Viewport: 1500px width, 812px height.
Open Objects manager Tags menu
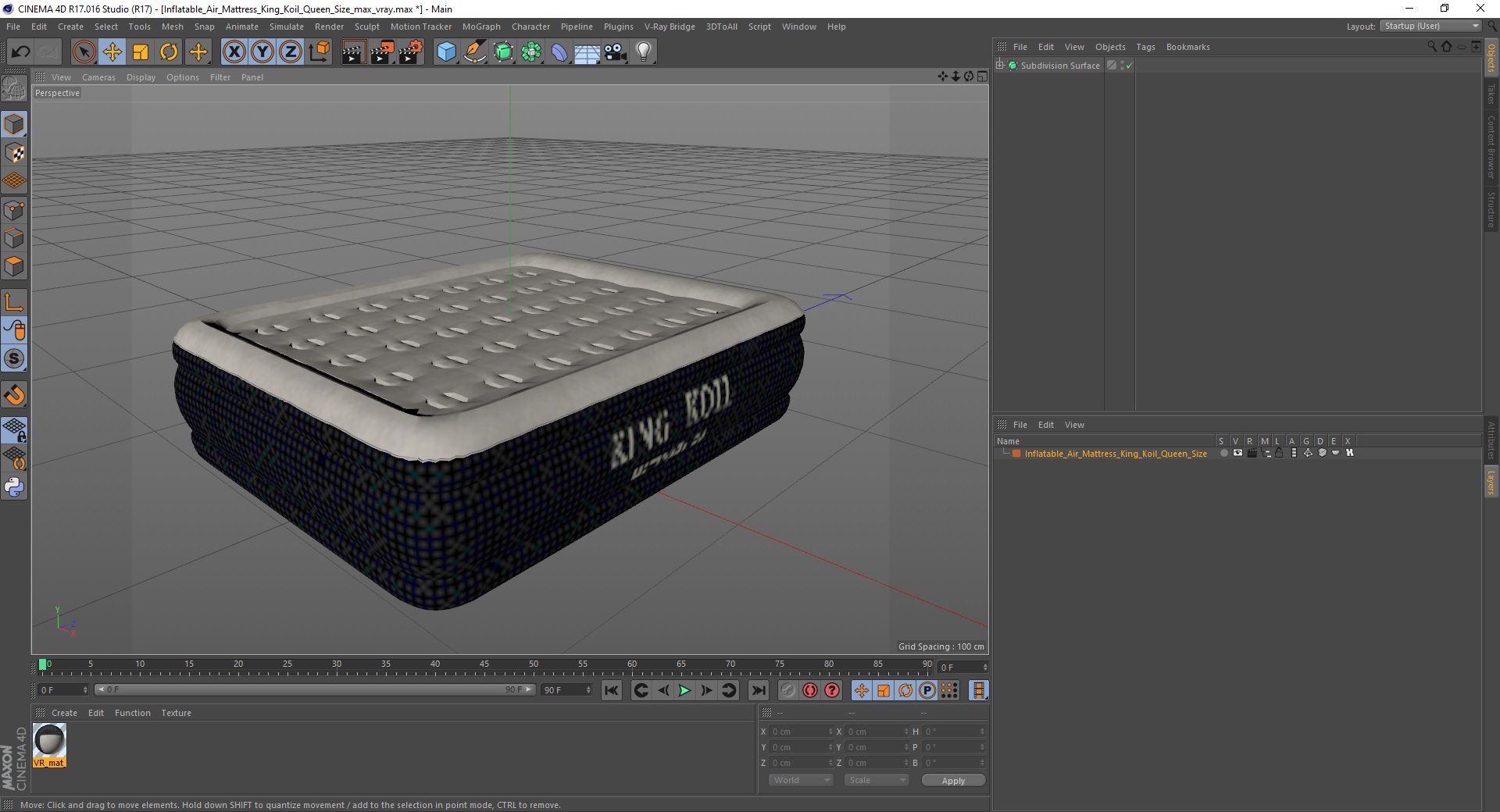click(1145, 47)
